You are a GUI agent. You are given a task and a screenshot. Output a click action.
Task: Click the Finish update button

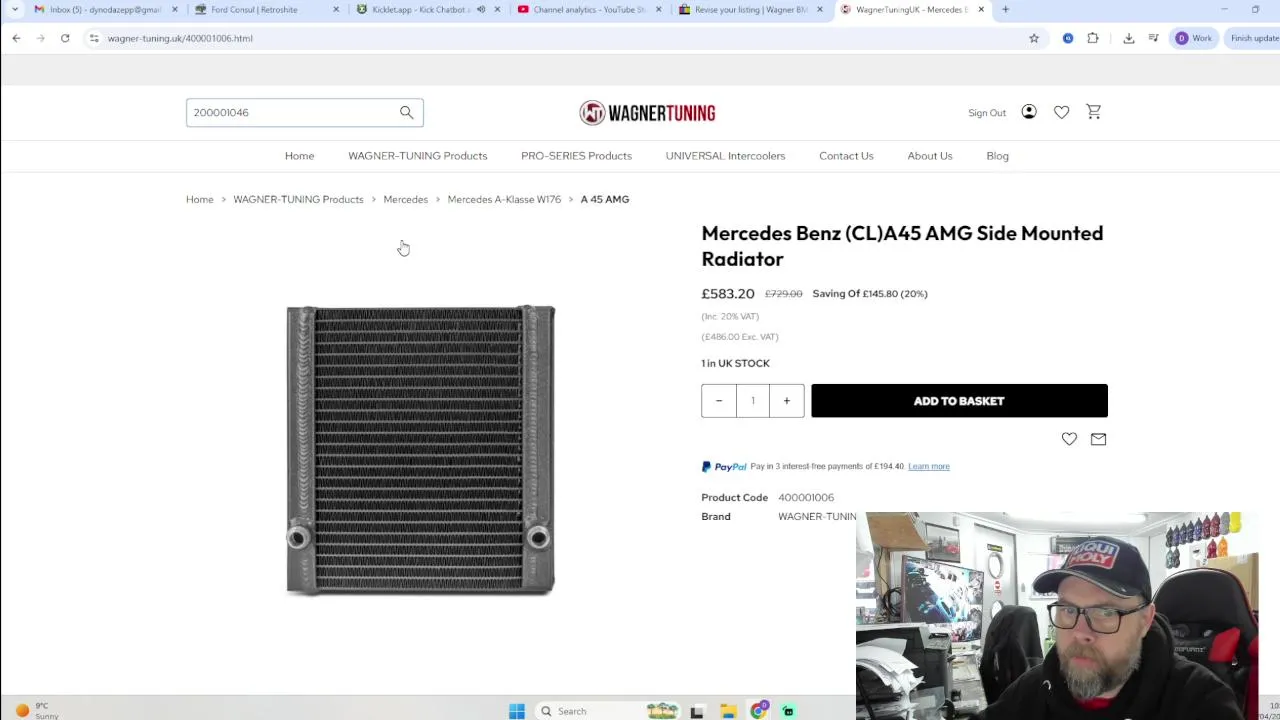pos(1254,38)
